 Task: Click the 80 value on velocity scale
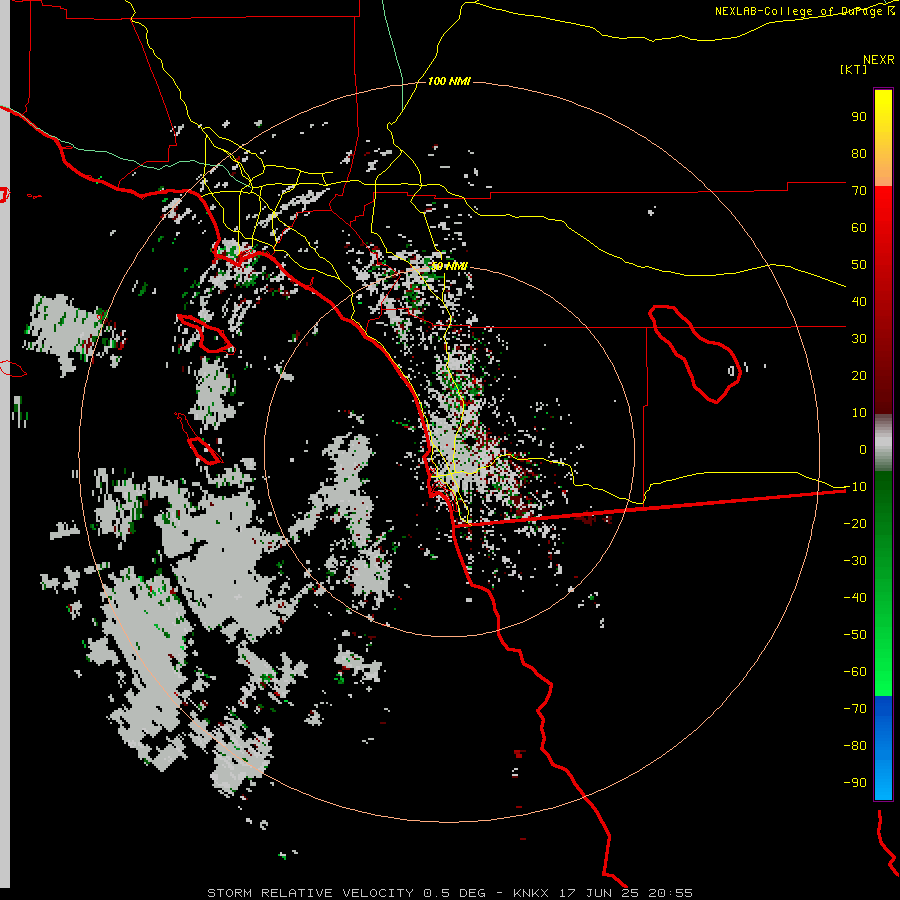pos(859,153)
